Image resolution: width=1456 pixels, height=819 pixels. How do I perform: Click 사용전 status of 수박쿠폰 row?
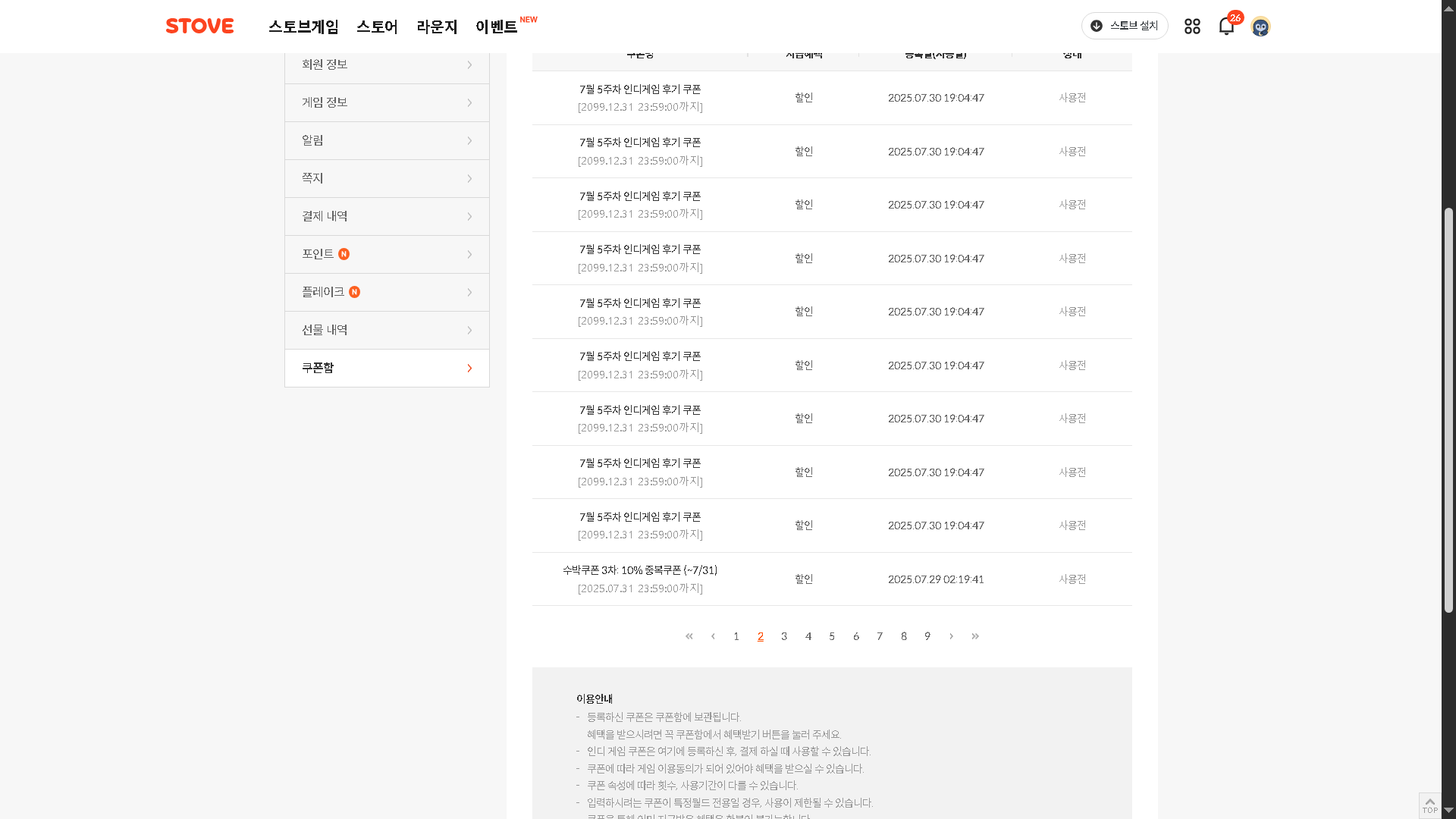point(1072,579)
